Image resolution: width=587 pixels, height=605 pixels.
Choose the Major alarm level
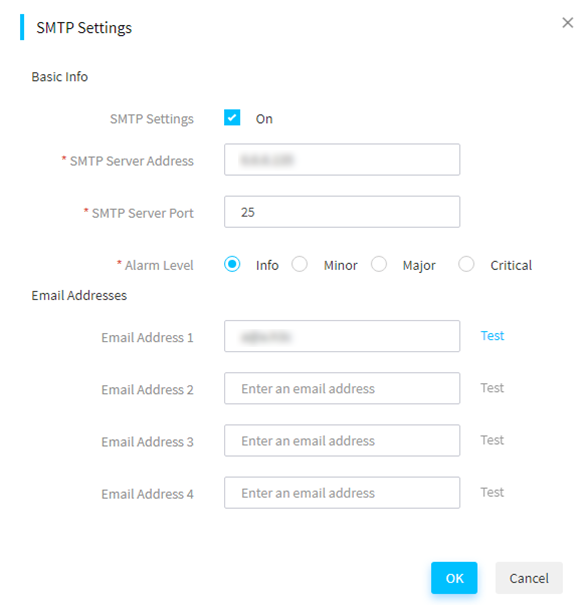click(379, 264)
